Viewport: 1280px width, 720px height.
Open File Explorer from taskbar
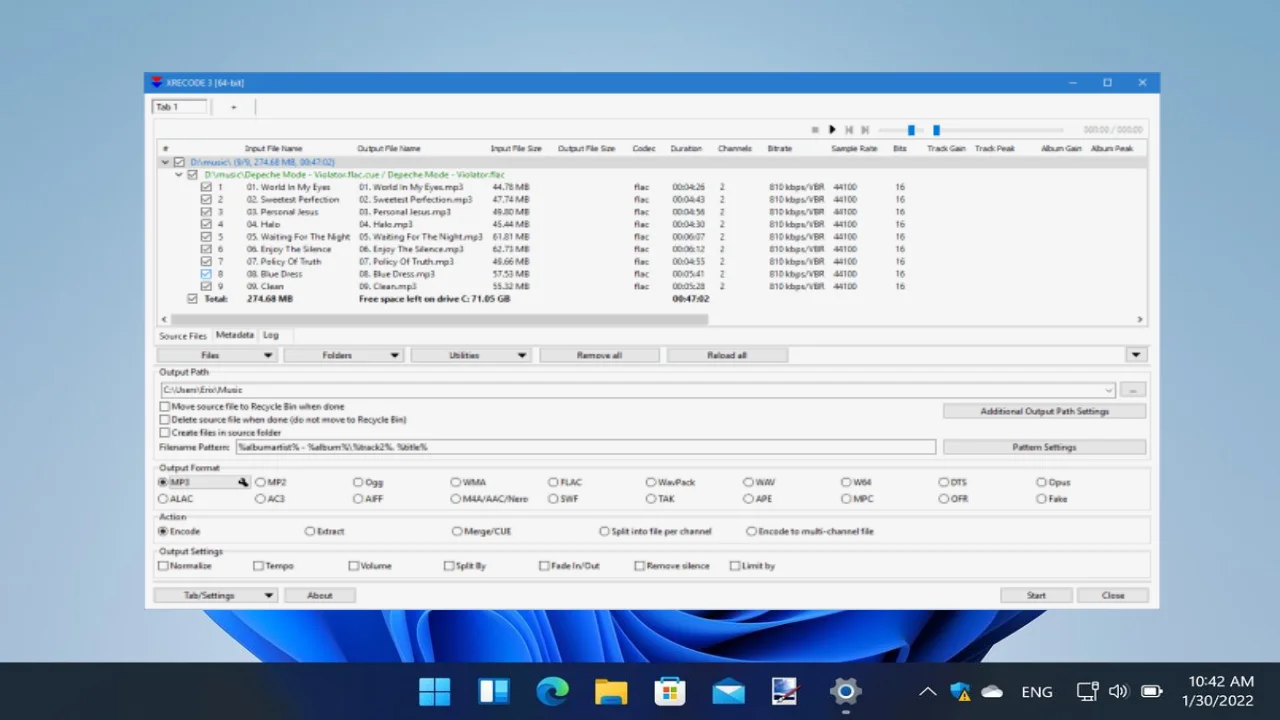pos(611,691)
